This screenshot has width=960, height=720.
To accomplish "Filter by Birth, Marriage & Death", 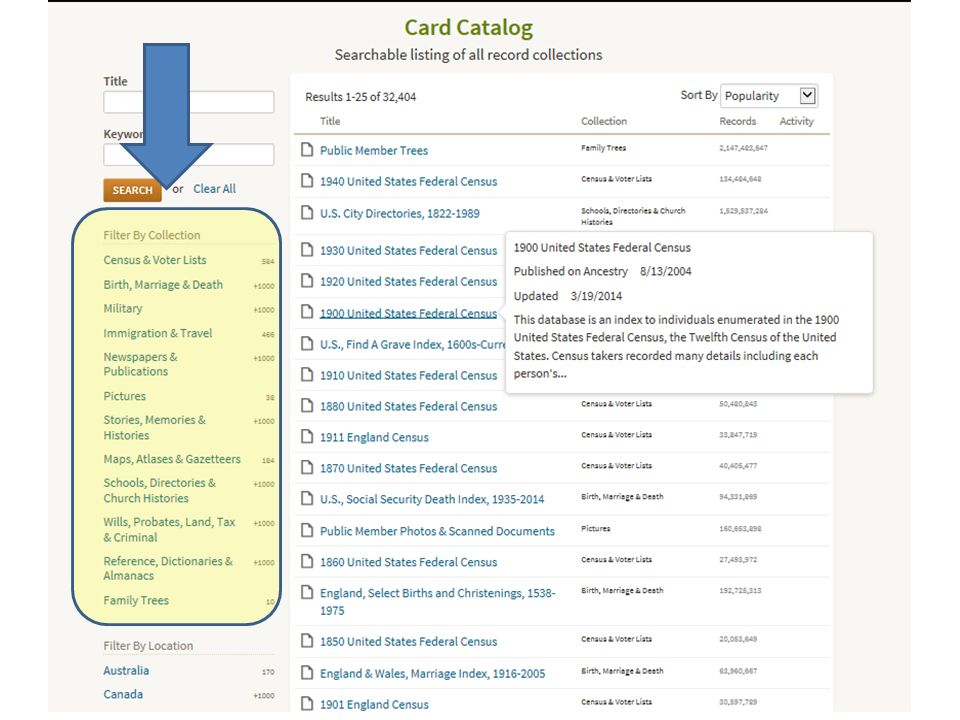I will (x=163, y=285).
